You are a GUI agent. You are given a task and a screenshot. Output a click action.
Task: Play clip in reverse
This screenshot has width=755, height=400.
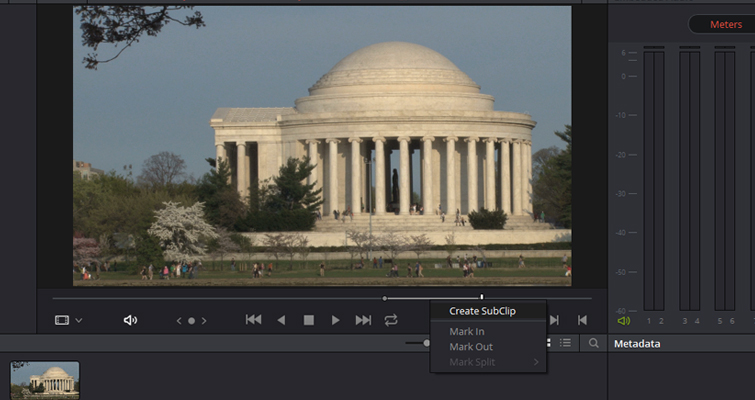[281, 320]
